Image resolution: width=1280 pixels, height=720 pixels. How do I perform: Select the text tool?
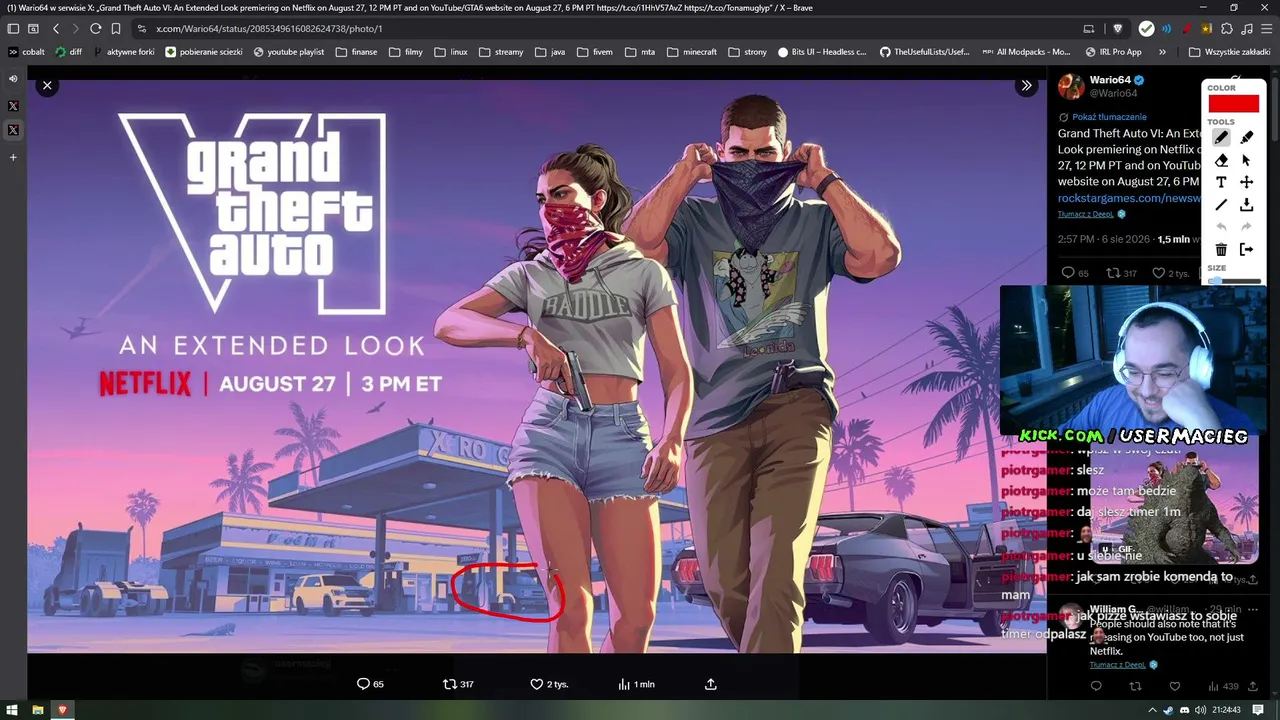click(1221, 182)
